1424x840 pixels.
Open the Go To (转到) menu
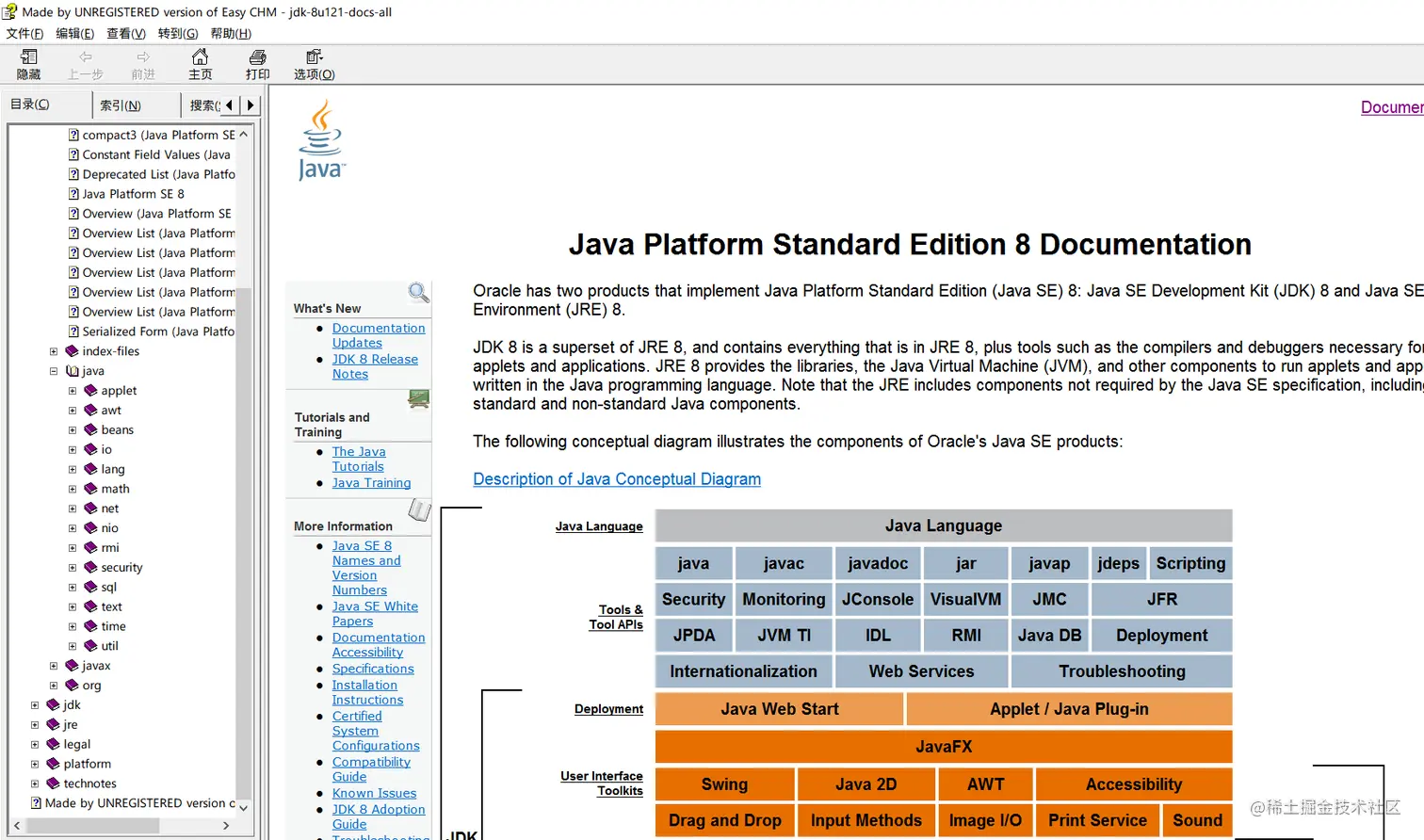[178, 33]
